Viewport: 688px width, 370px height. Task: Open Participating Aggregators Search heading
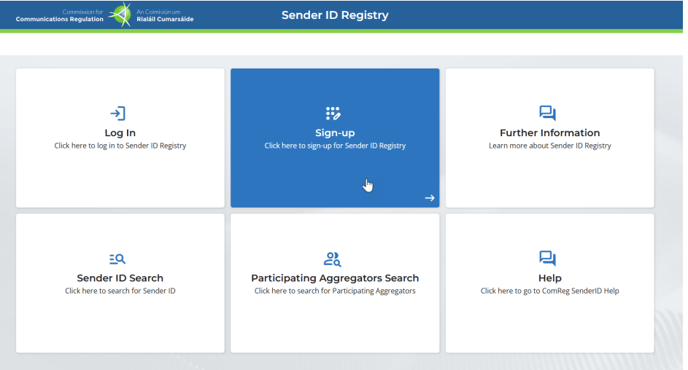[335, 278]
